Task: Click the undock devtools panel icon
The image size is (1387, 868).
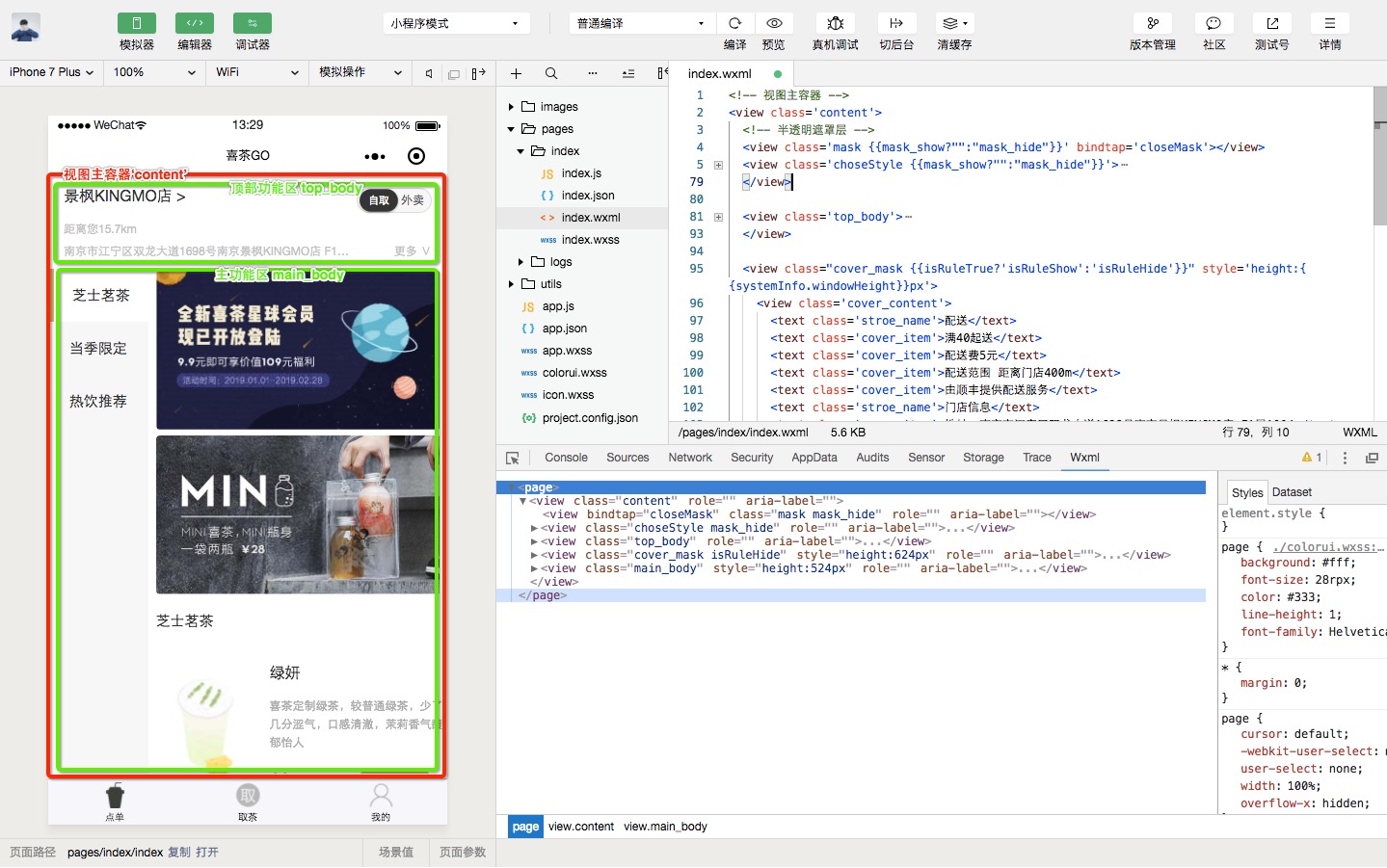Action: tap(1372, 458)
